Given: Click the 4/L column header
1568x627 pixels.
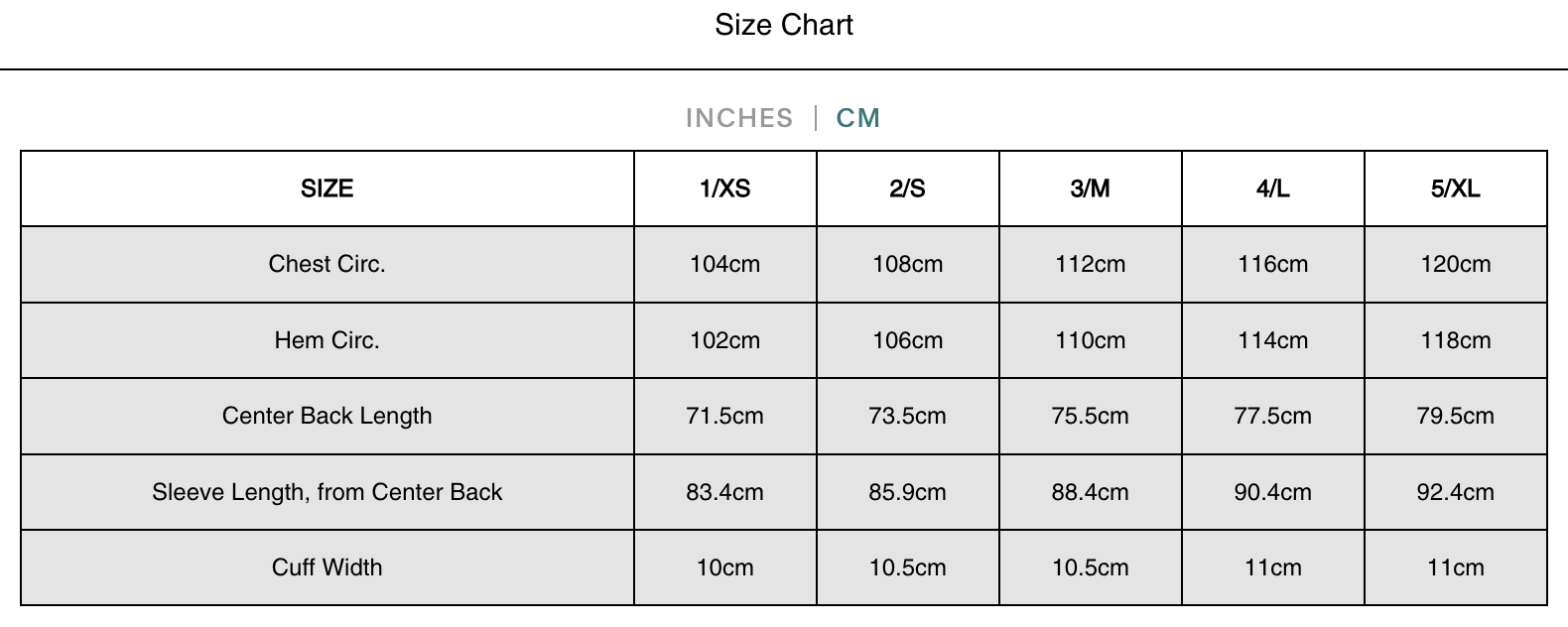Looking at the screenshot, I should [1272, 188].
